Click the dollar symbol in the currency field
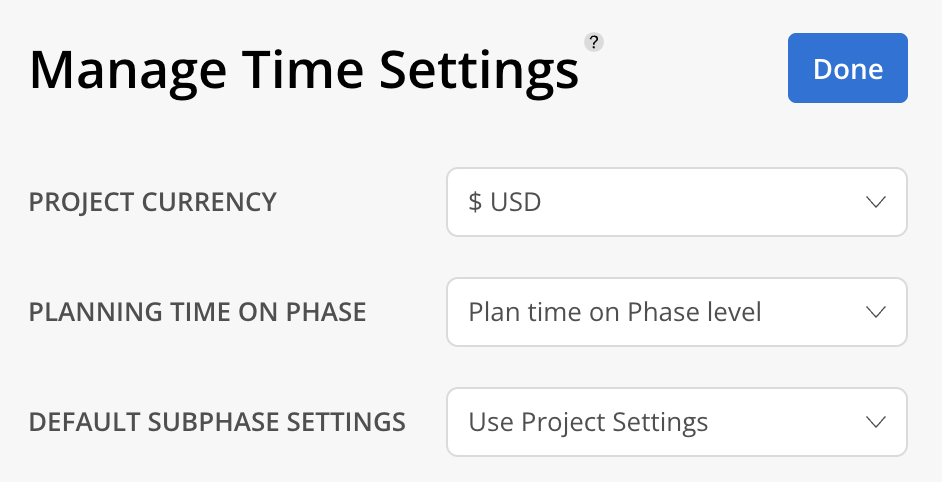This screenshot has height=482, width=942. 475,202
